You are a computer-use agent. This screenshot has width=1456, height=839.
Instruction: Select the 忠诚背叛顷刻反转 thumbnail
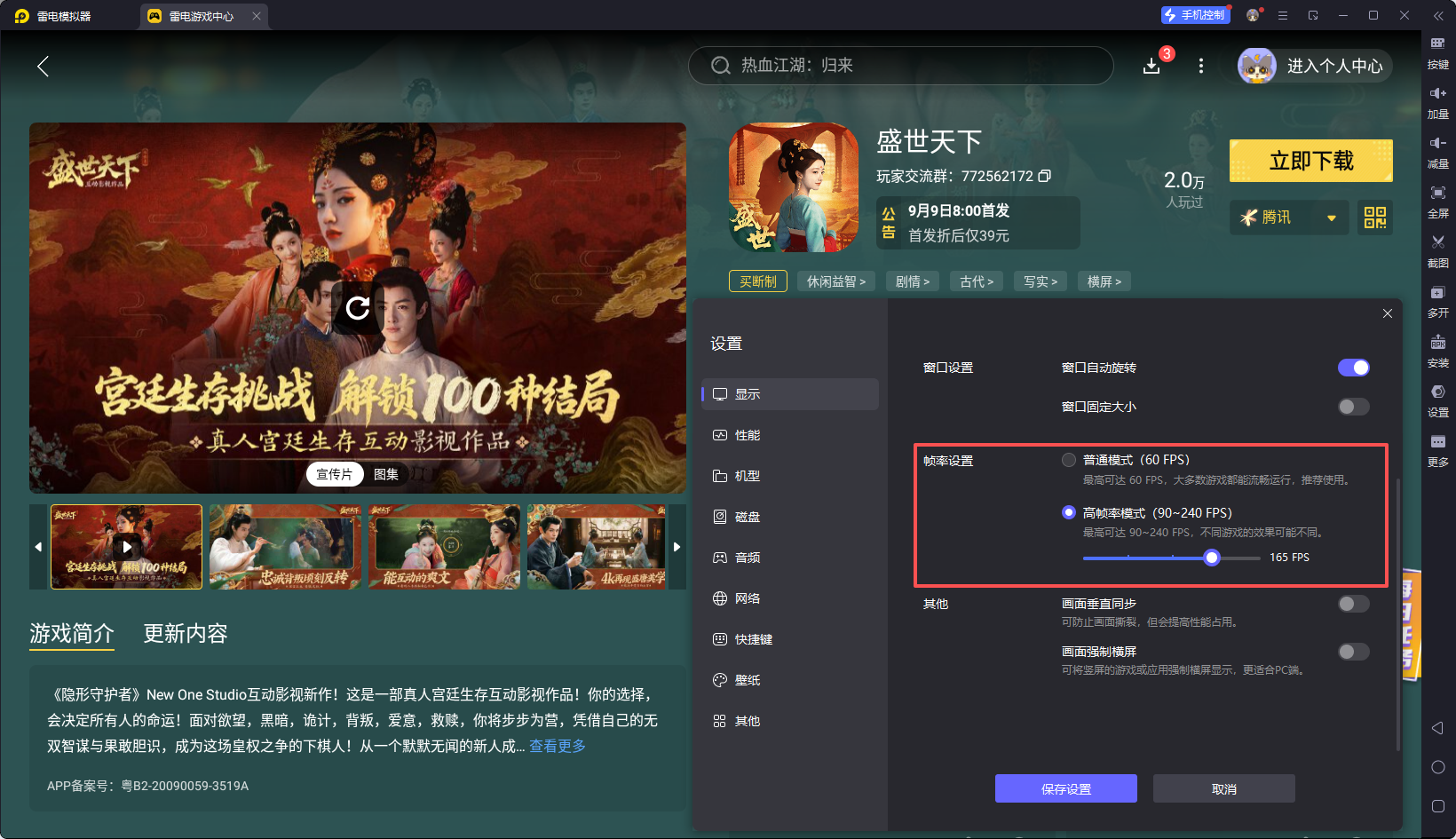(286, 547)
